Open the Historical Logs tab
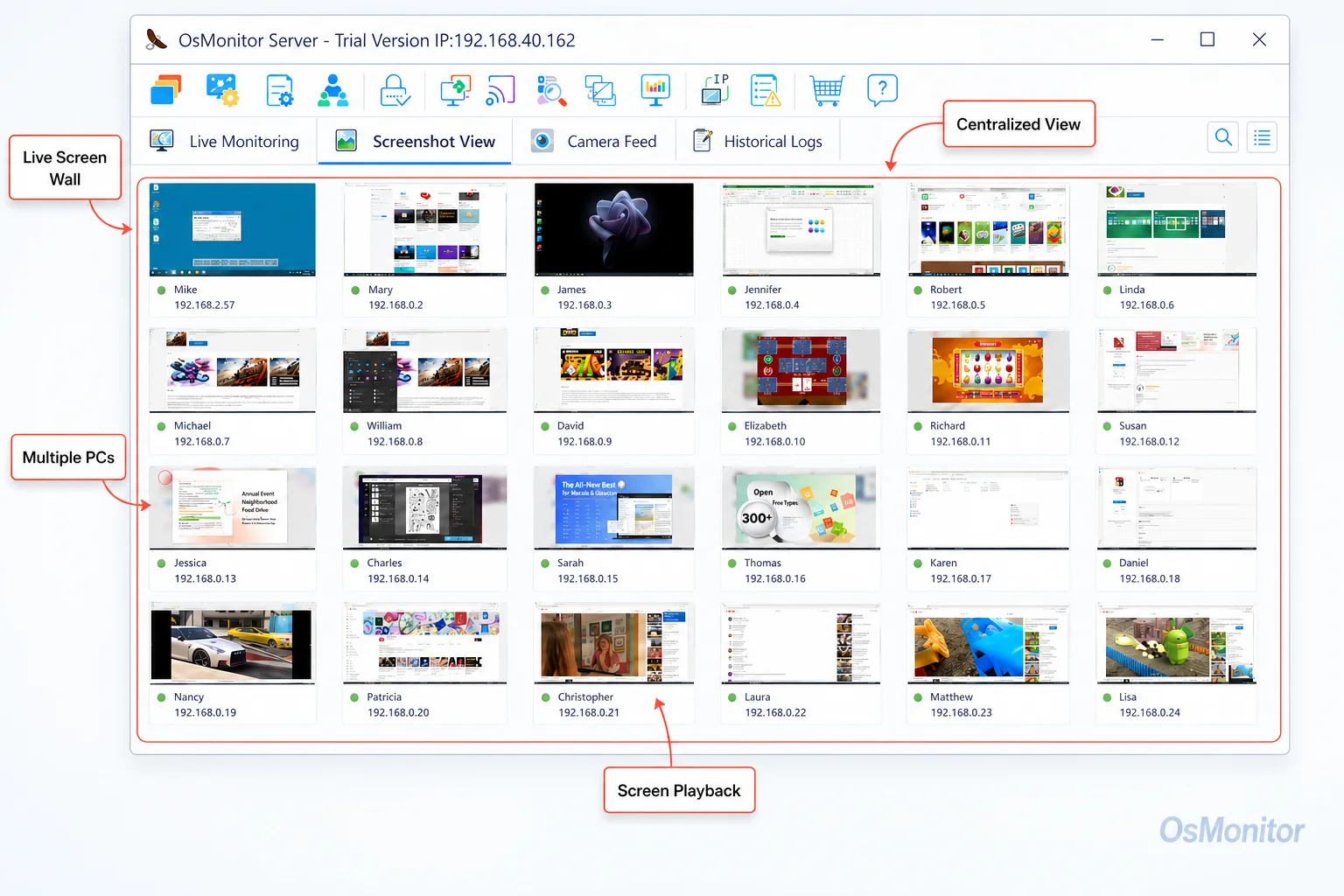The image size is (1344, 896). (759, 142)
